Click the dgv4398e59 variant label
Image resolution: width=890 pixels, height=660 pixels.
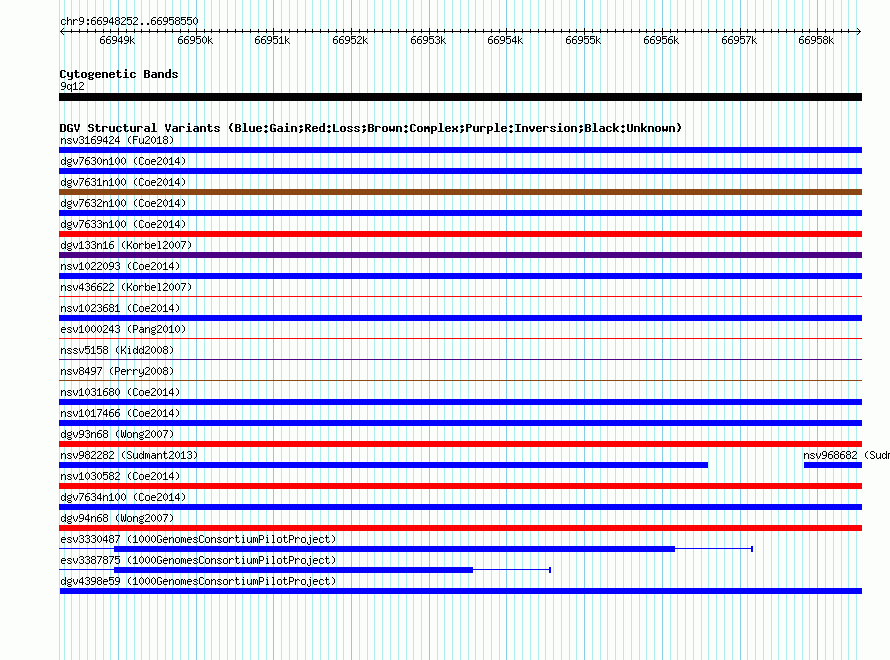click(198, 581)
